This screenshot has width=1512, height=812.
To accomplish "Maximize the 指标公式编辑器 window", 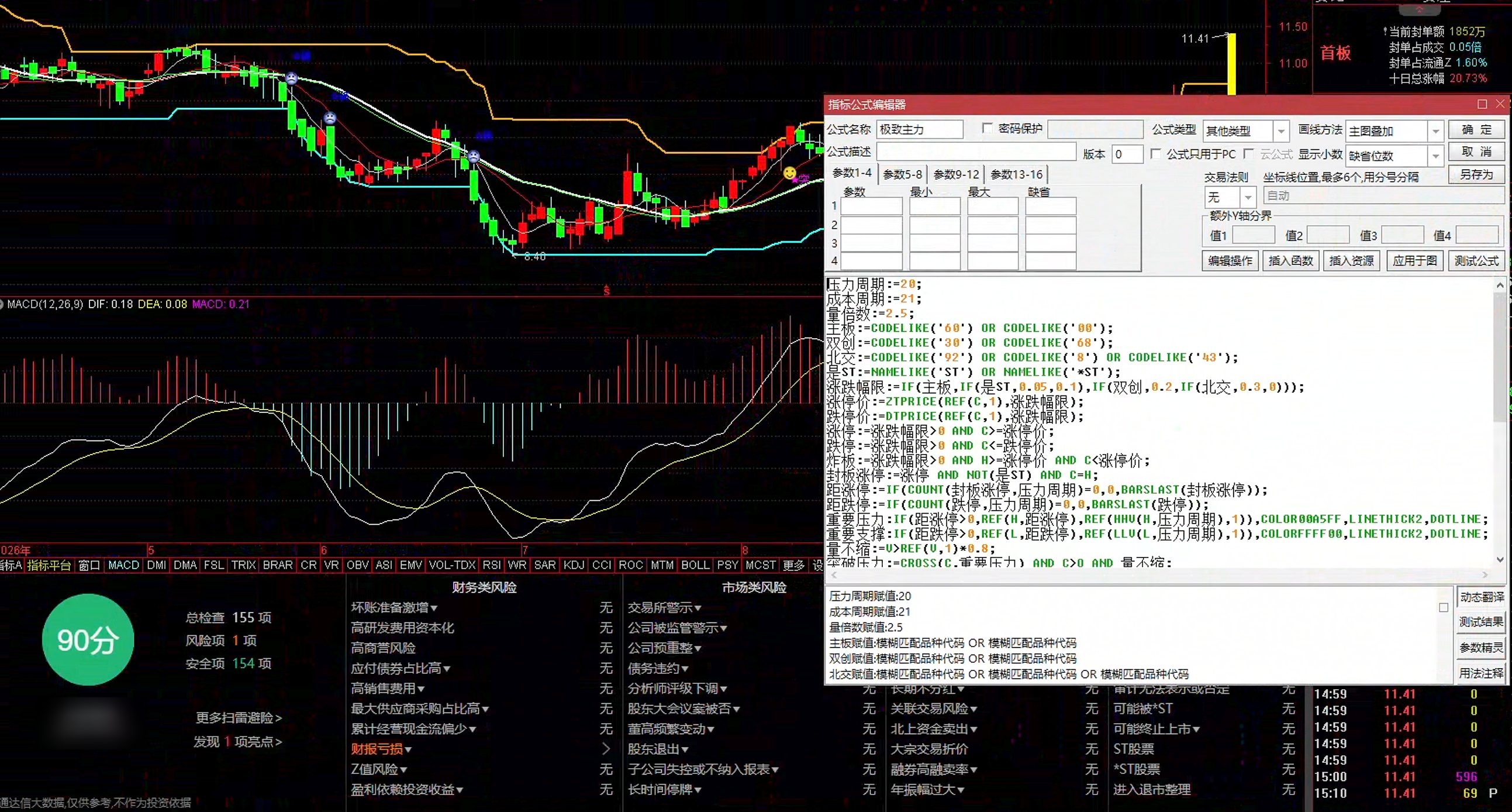I will (1482, 104).
